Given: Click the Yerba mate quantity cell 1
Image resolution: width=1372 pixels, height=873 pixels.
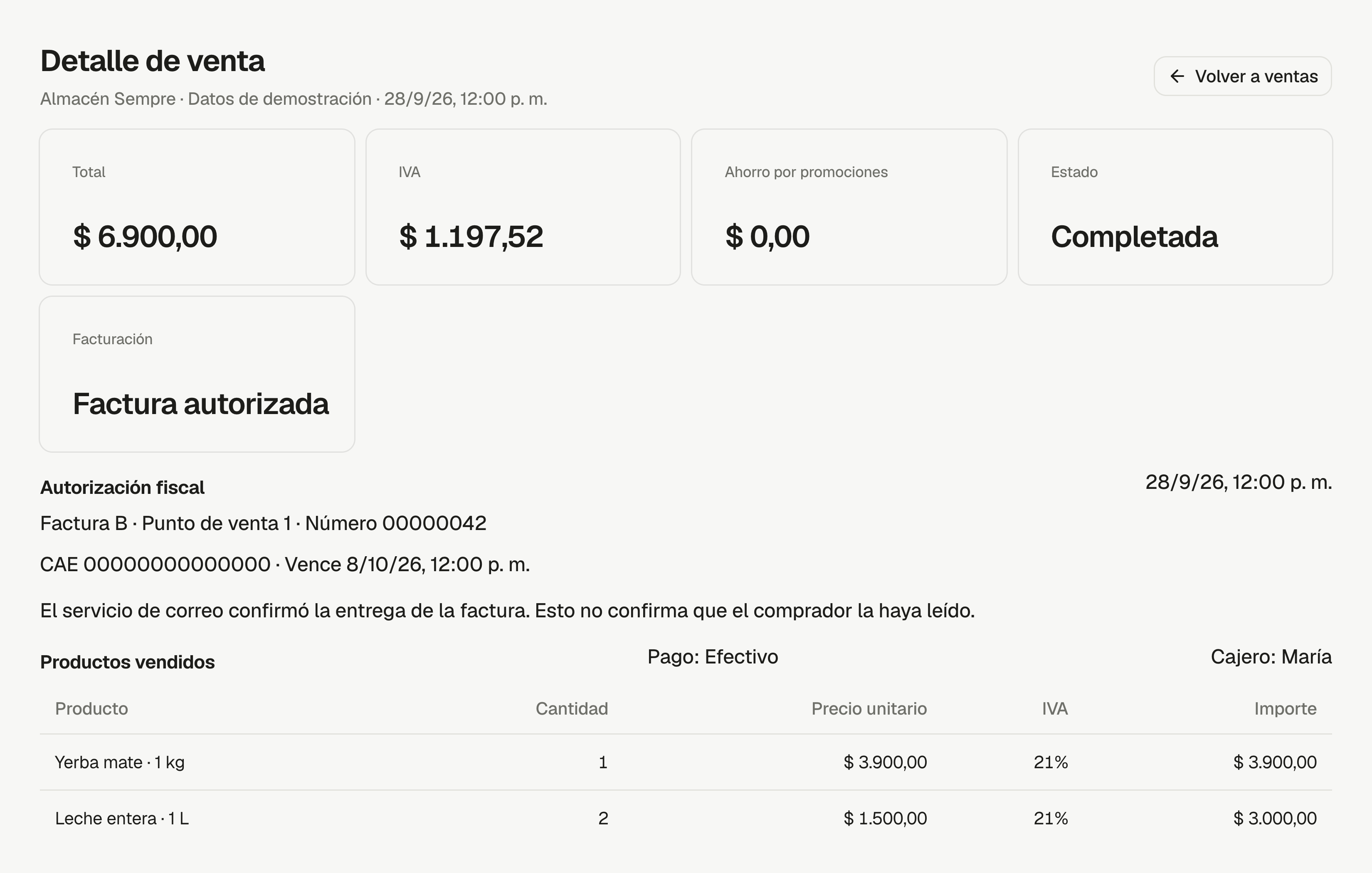Looking at the screenshot, I should 603,762.
